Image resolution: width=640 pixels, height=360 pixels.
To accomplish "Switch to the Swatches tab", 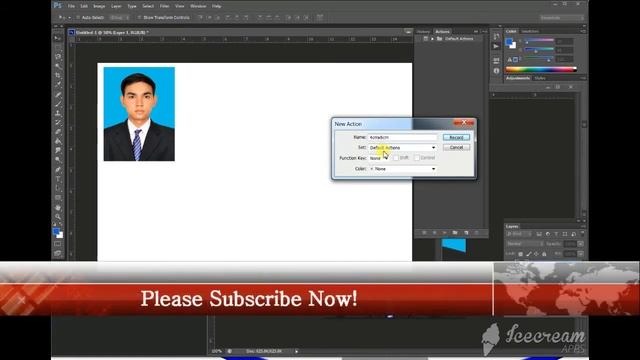I will coord(530,31).
